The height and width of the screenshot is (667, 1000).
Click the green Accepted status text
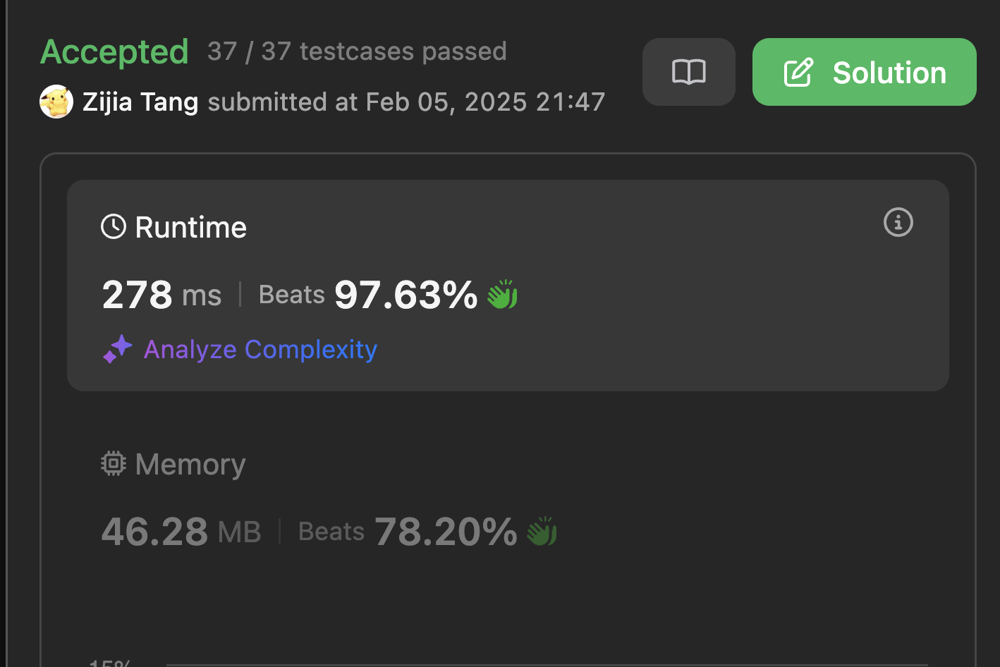point(114,52)
